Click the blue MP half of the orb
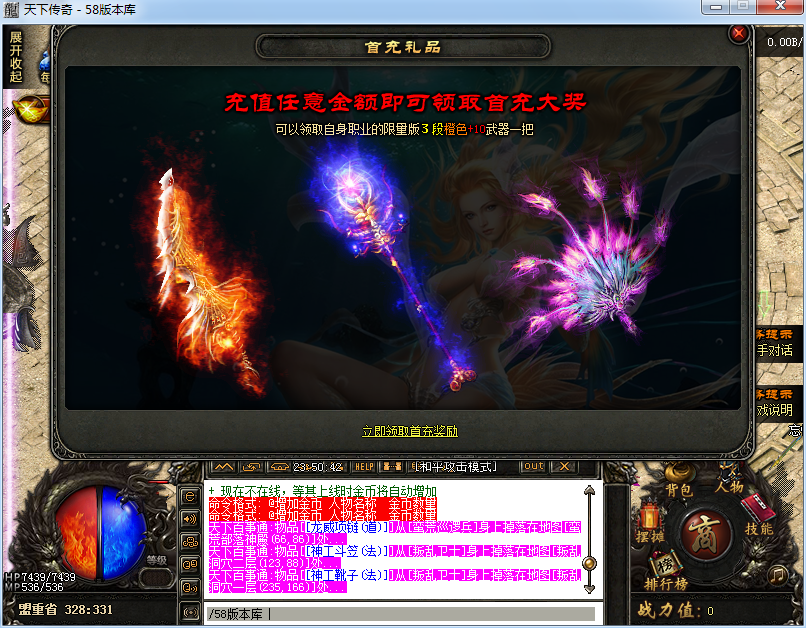The image size is (806, 628). tap(123, 533)
